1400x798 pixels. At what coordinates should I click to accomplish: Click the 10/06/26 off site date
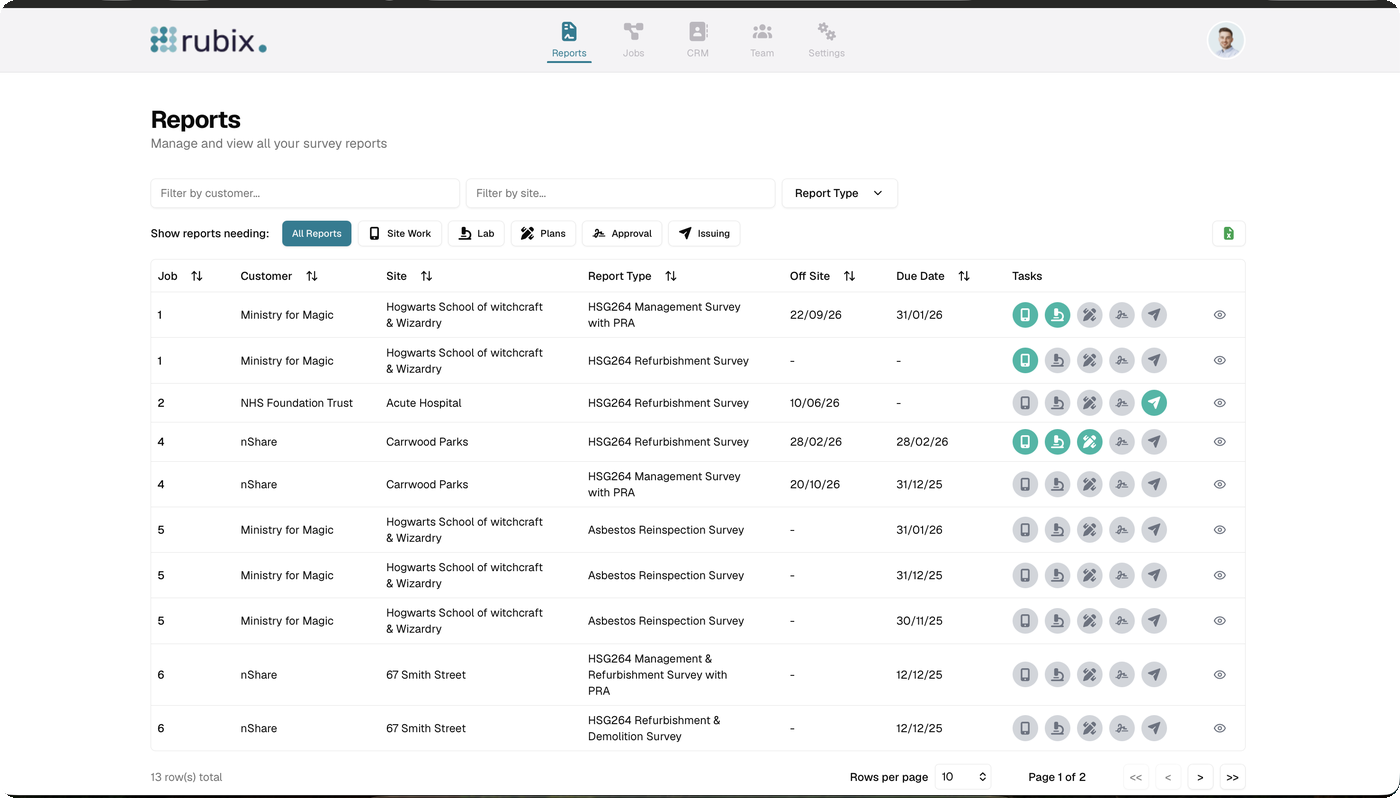[x=815, y=403]
